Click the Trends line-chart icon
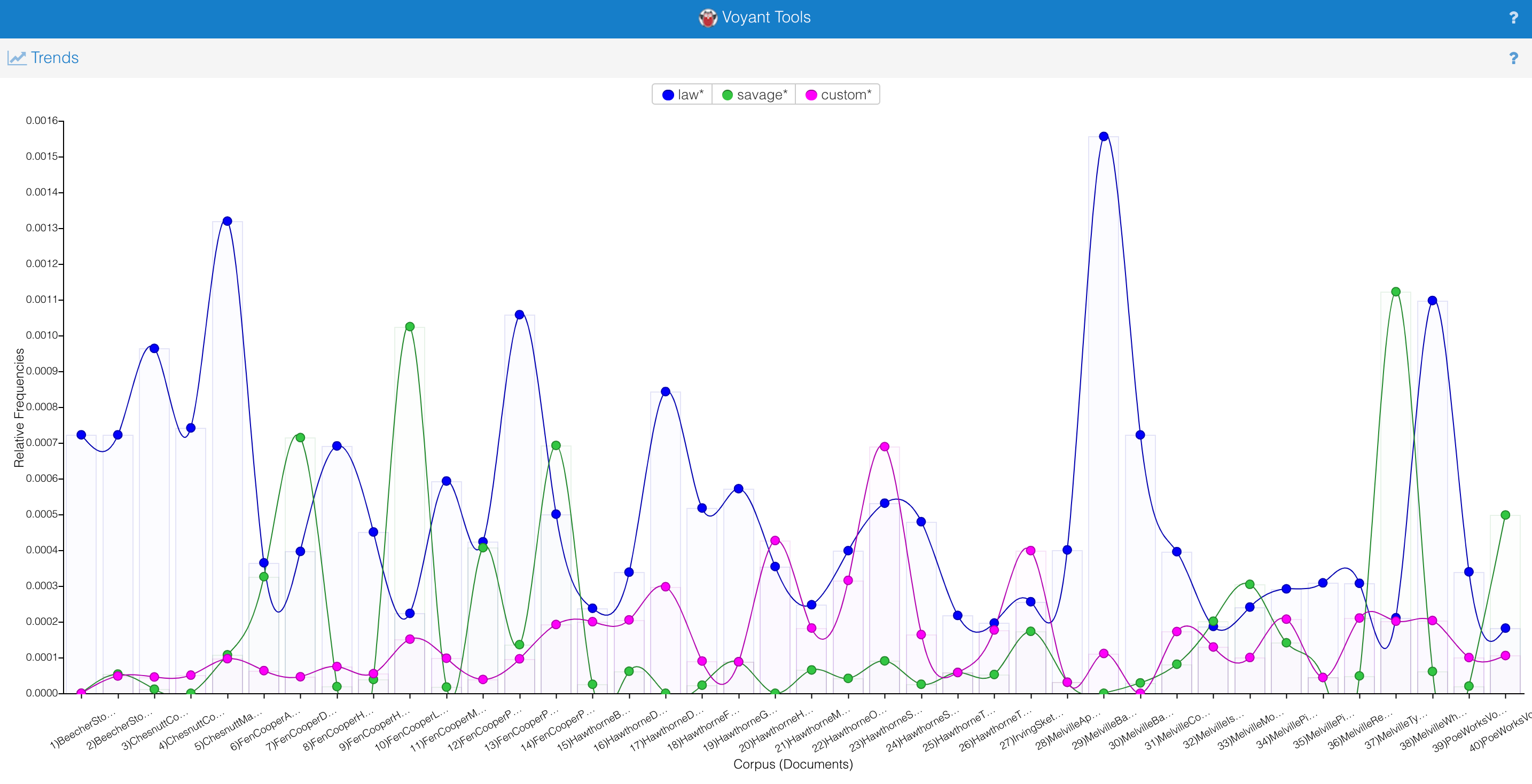Viewport: 1532px width, 784px height. point(17,58)
